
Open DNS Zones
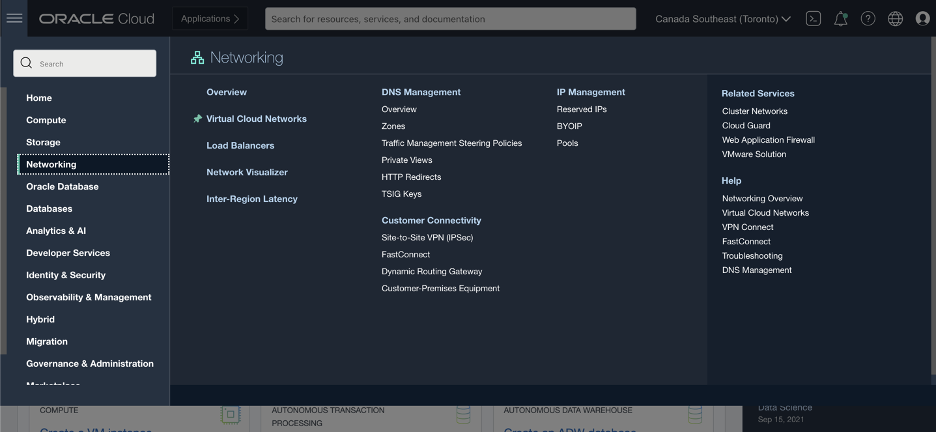(393, 126)
